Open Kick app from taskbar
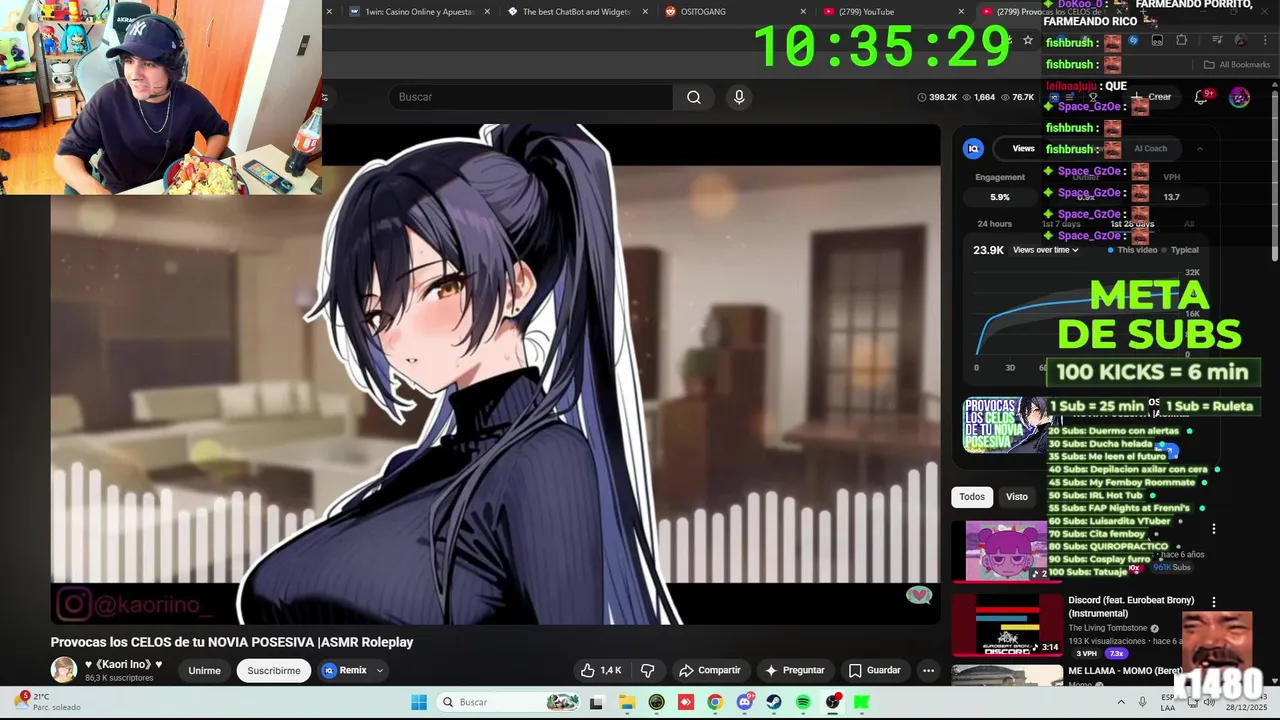Screen dimensions: 1280x720 click(x=862, y=702)
